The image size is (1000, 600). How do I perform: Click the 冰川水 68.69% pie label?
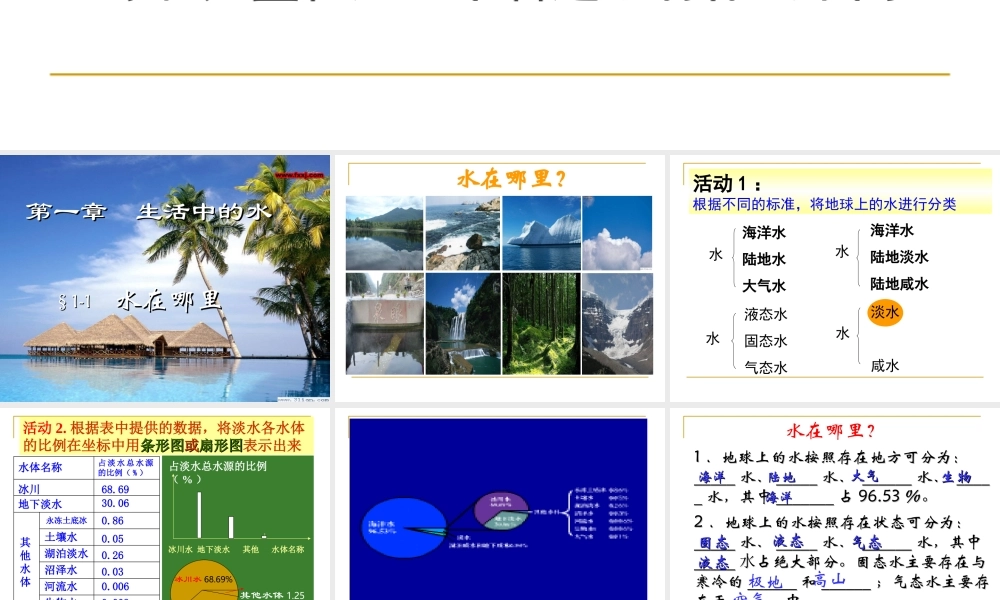tap(203, 580)
